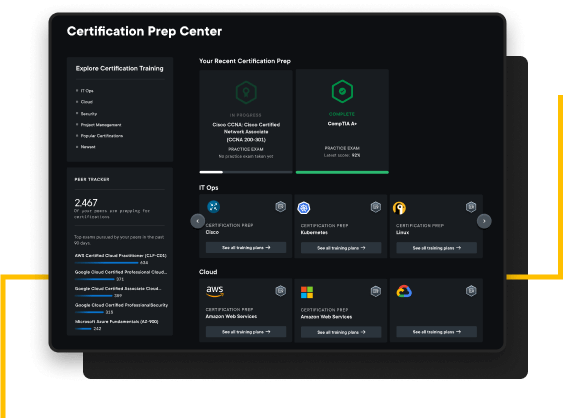Viewport: 563px width, 418px height.
Task: Click the IT Ops section heading
Action: 209,188
